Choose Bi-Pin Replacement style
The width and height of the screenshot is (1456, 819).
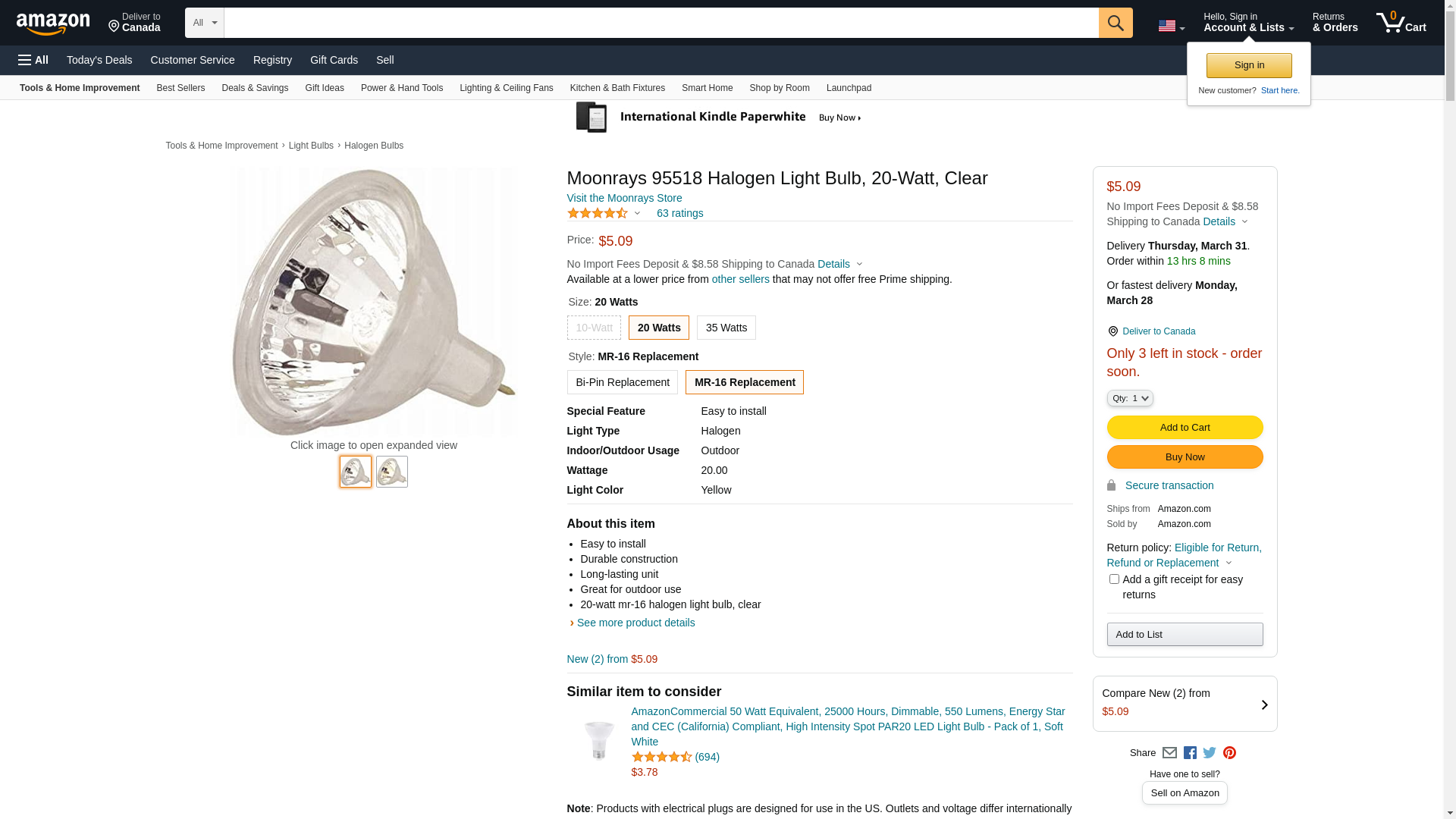coord(622,382)
